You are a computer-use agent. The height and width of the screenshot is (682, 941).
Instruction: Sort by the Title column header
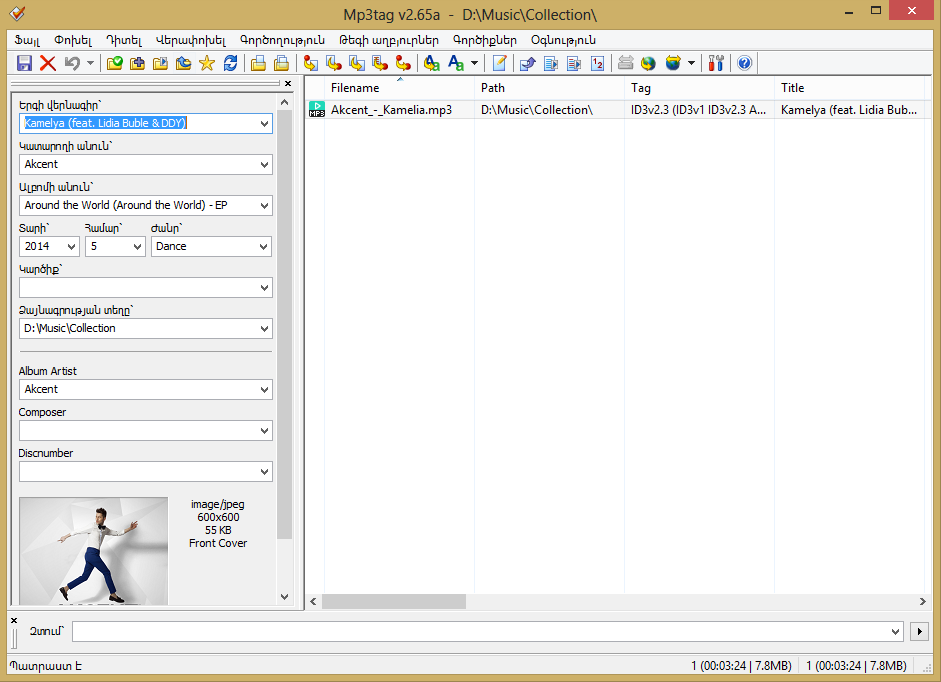pos(849,88)
